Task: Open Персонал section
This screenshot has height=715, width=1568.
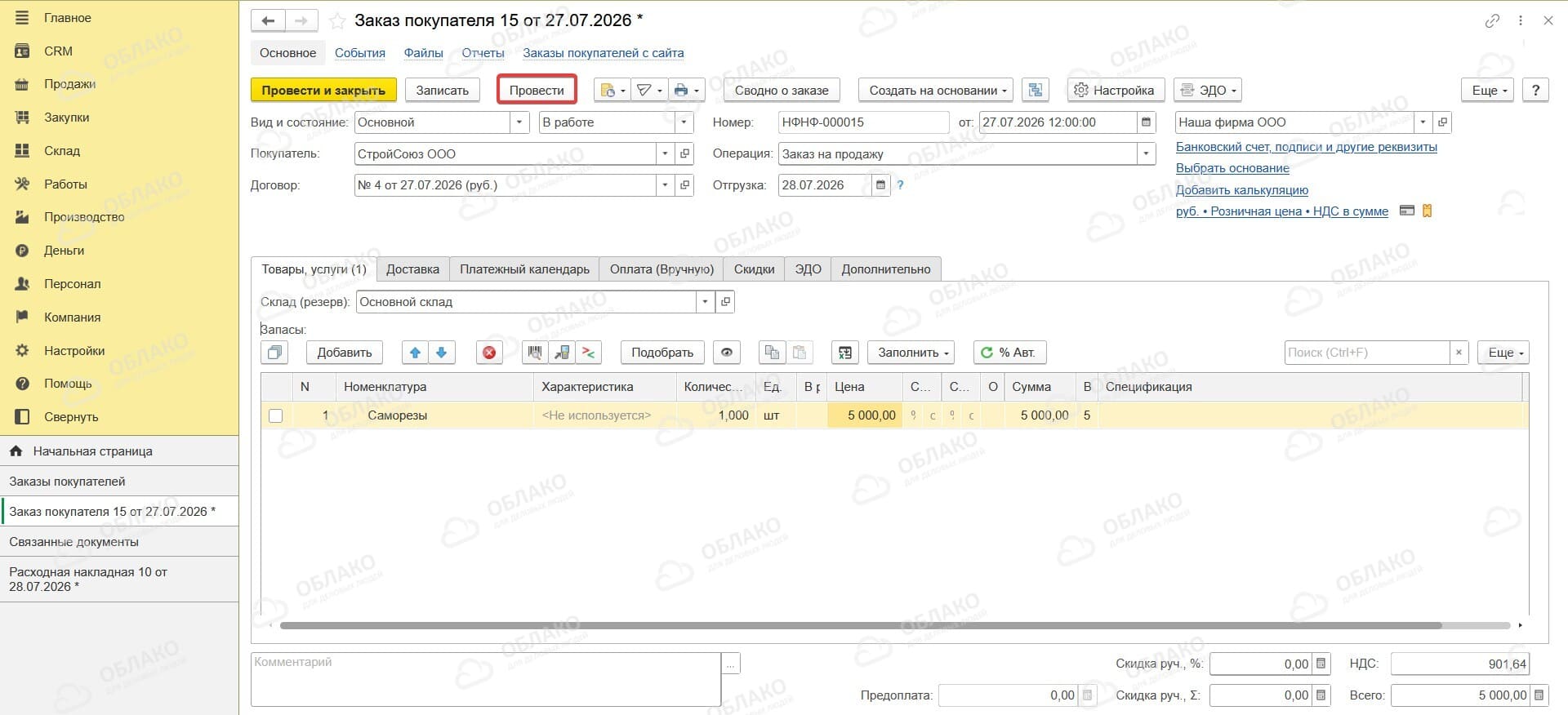Action: [72, 284]
